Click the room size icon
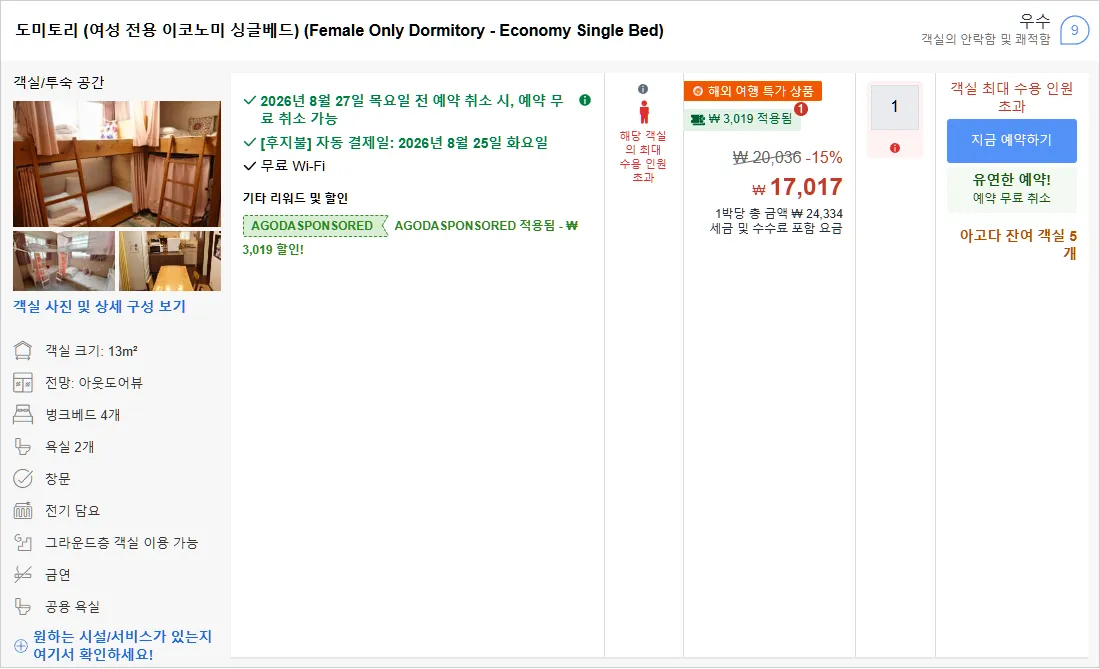This screenshot has height=669, width=1100. [23, 351]
